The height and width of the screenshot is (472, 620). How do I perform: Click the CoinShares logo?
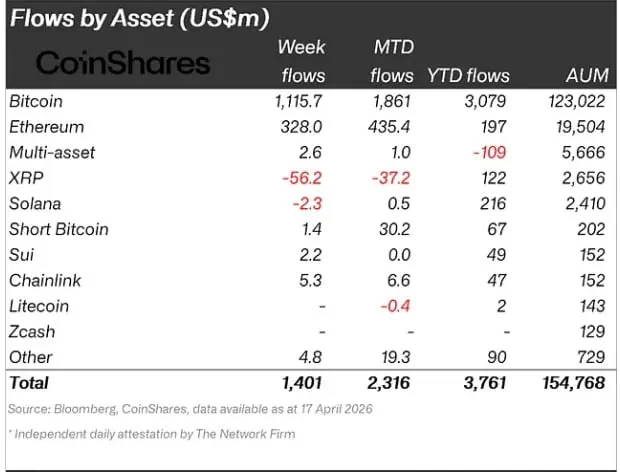[123, 62]
